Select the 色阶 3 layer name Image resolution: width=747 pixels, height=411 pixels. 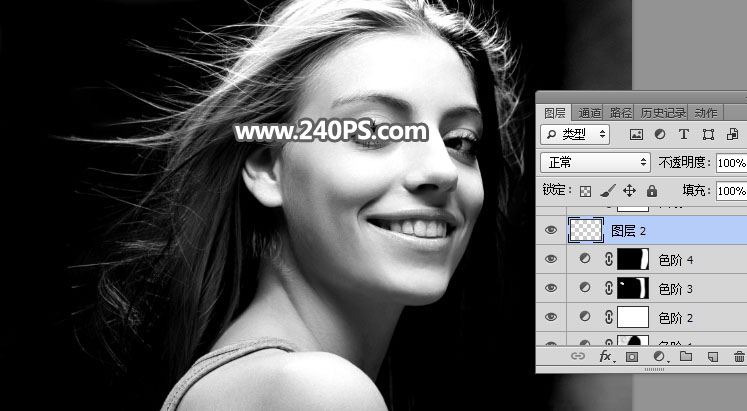point(676,289)
